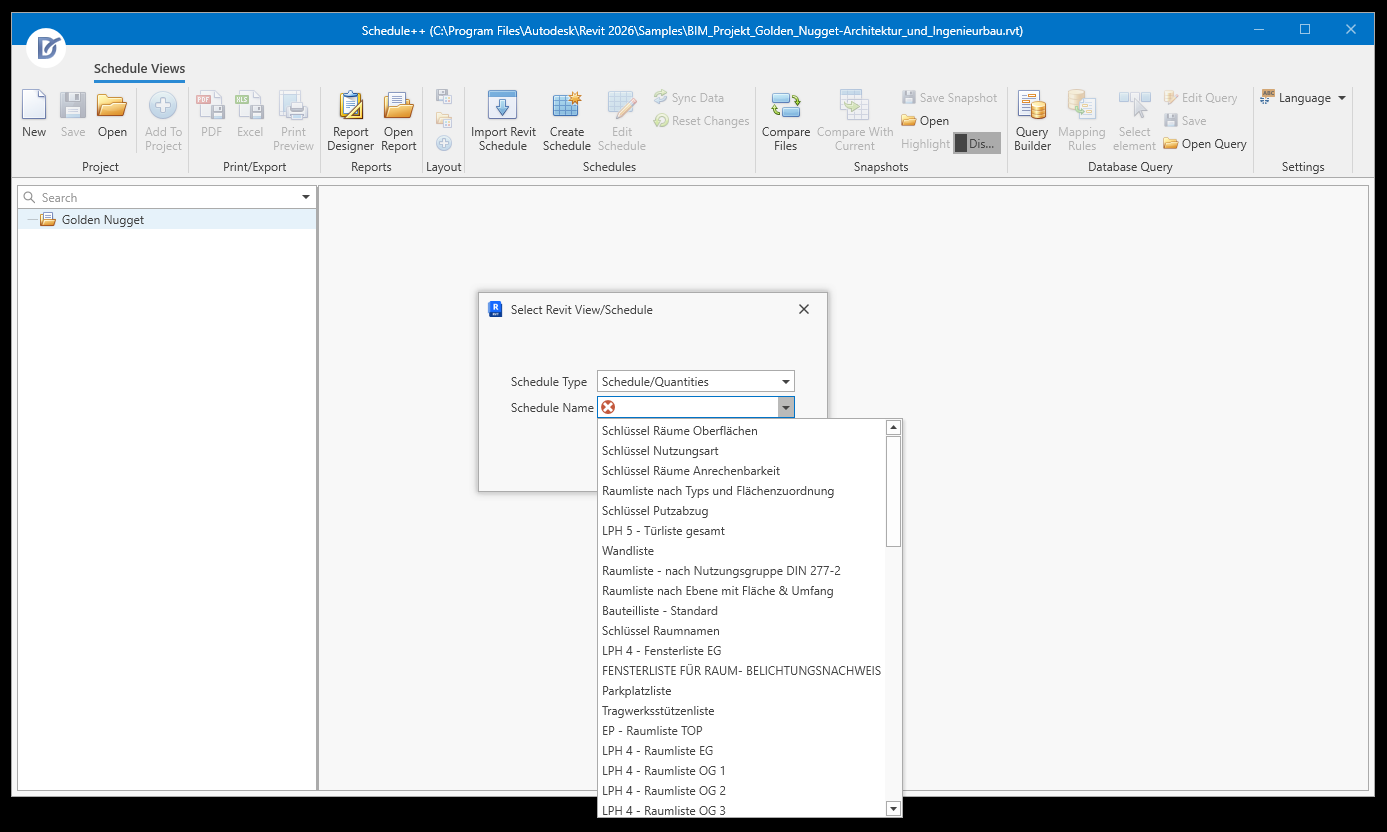Select LPH 4 - Raumliste OG 1
The image size is (1387, 832).
pos(742,771)
